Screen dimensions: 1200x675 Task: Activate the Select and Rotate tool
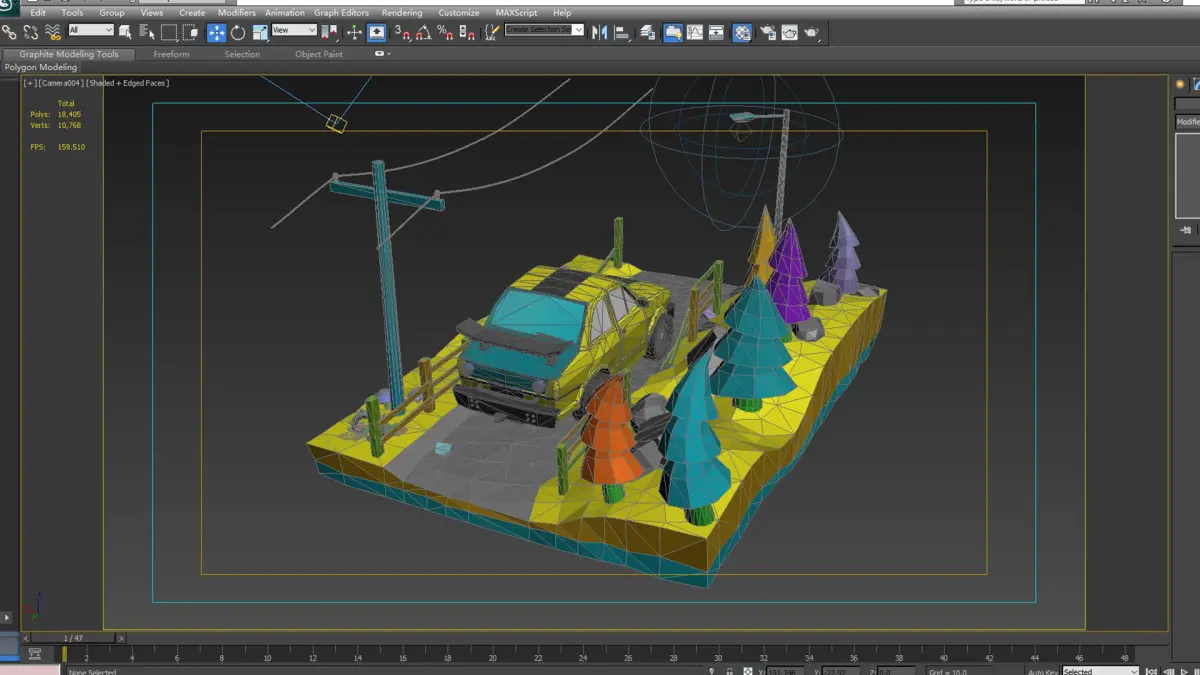point(238,33)
